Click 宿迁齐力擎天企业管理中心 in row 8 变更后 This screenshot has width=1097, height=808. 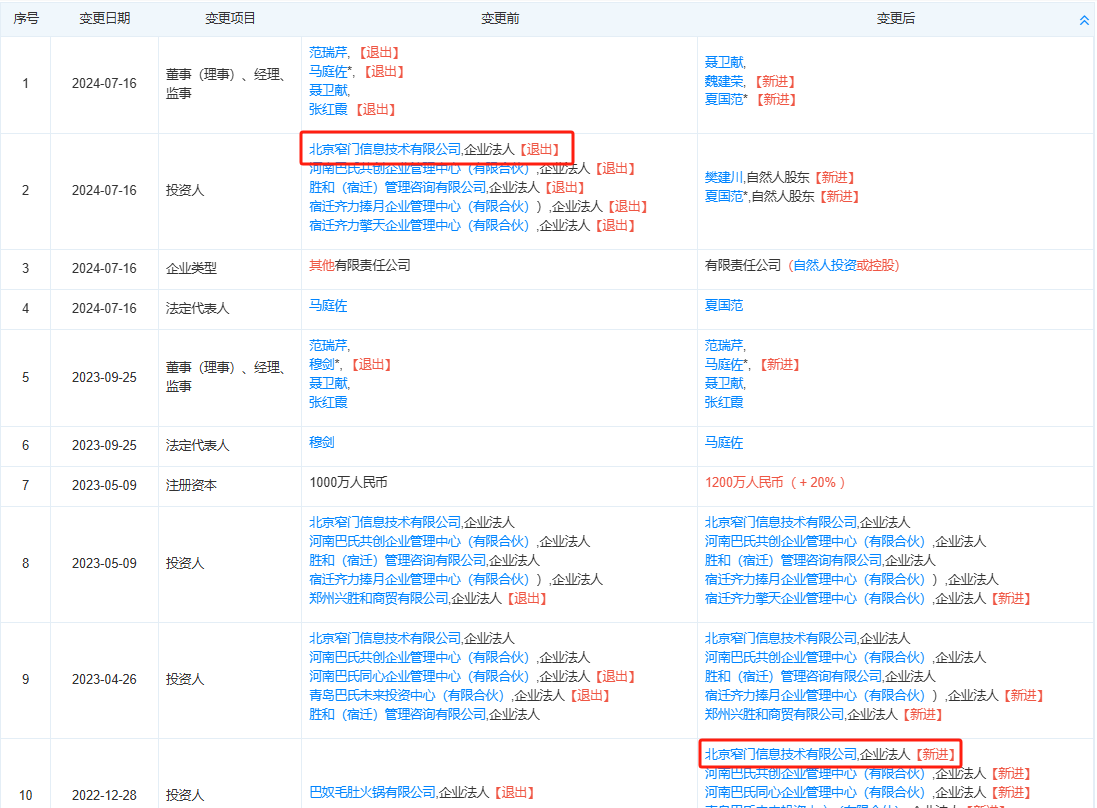[x=815, y=598]
